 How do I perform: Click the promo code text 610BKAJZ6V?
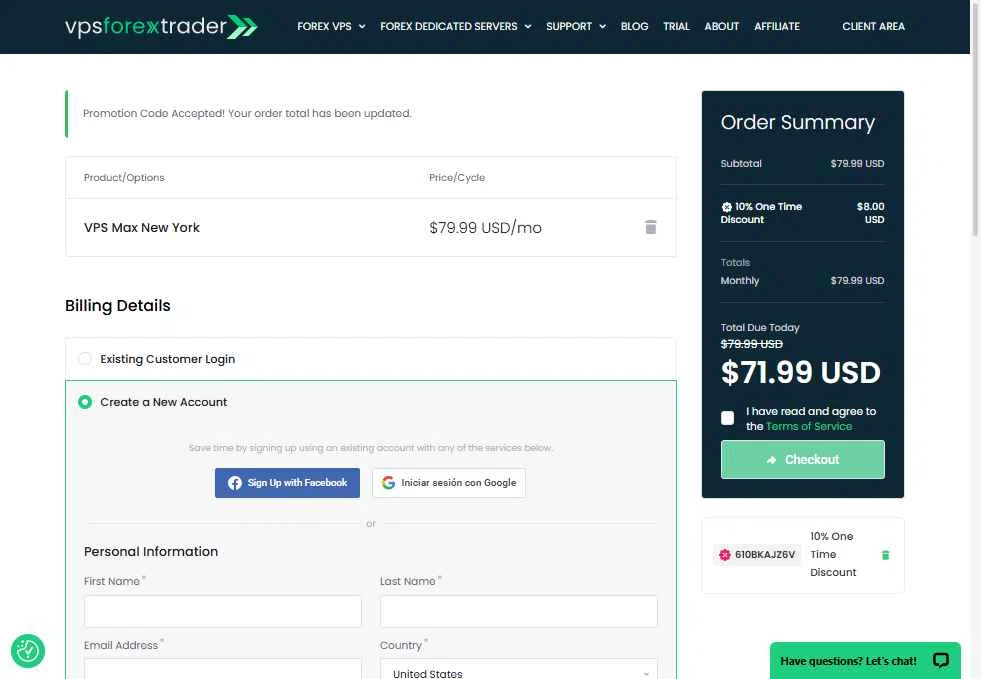pos(765,555)
